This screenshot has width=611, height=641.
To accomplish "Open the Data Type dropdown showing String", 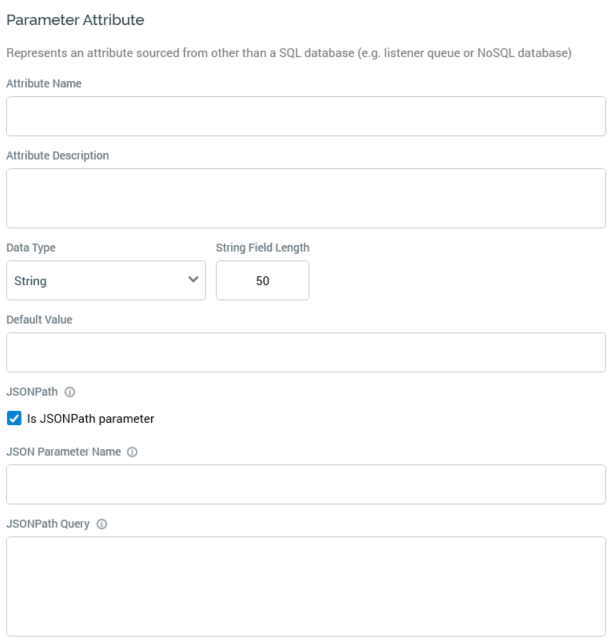I will tap(105, 281).
